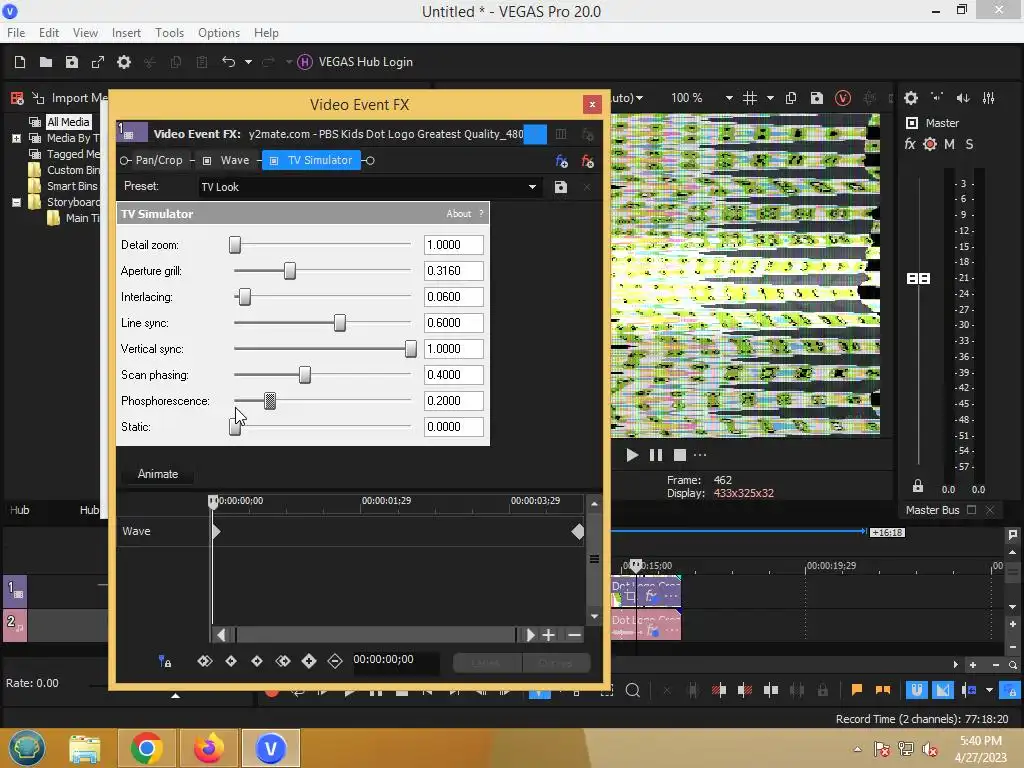Click the keyframe timeline zoom in plus
This screenshot has height=768, width=1024.
pyautogui.click(x=549, y=635)
